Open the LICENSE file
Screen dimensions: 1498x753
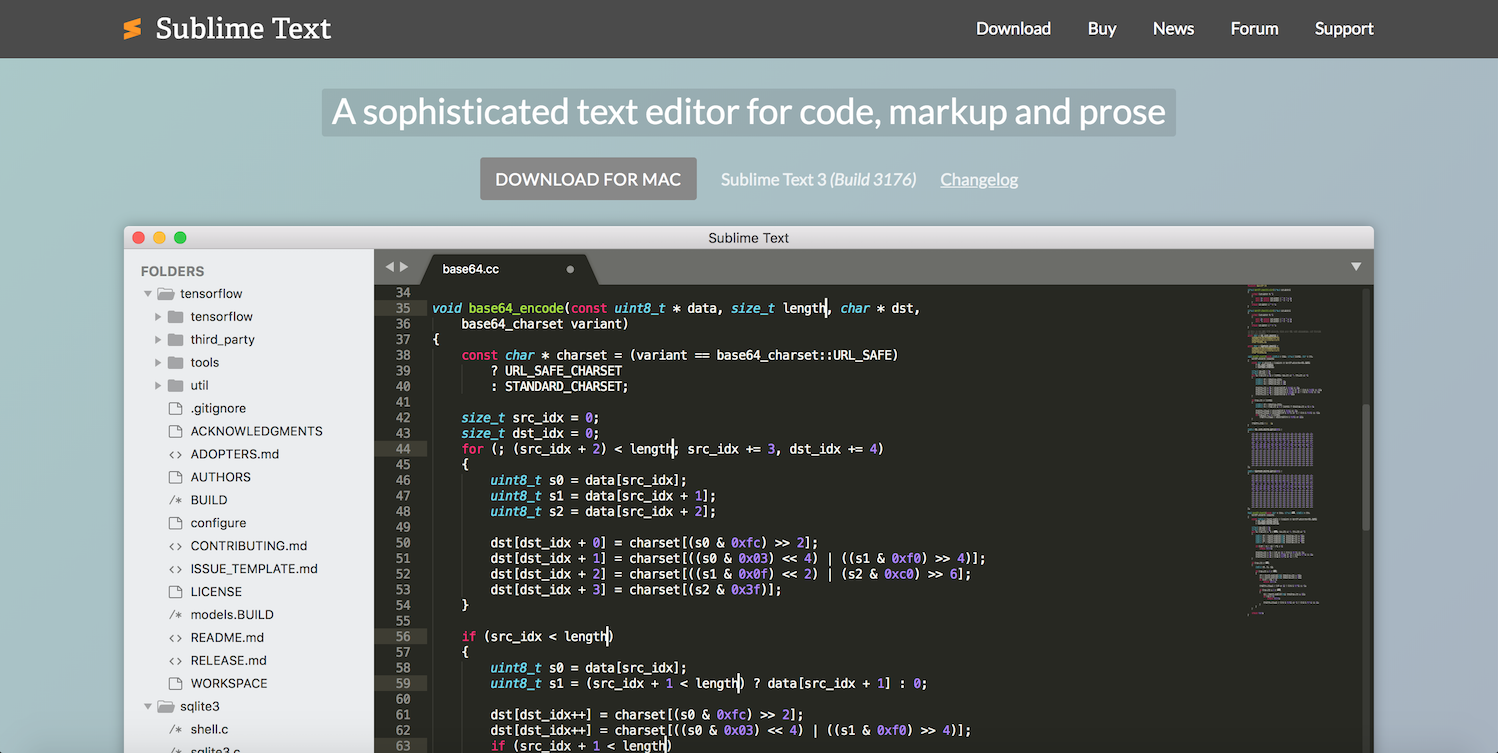click(x=216, y=592)
